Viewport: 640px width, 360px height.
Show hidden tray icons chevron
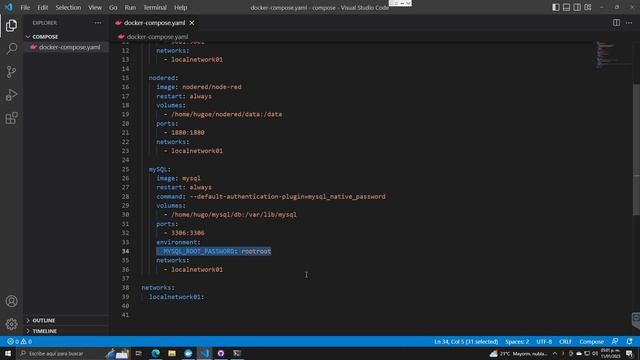[x=555, y=353]
